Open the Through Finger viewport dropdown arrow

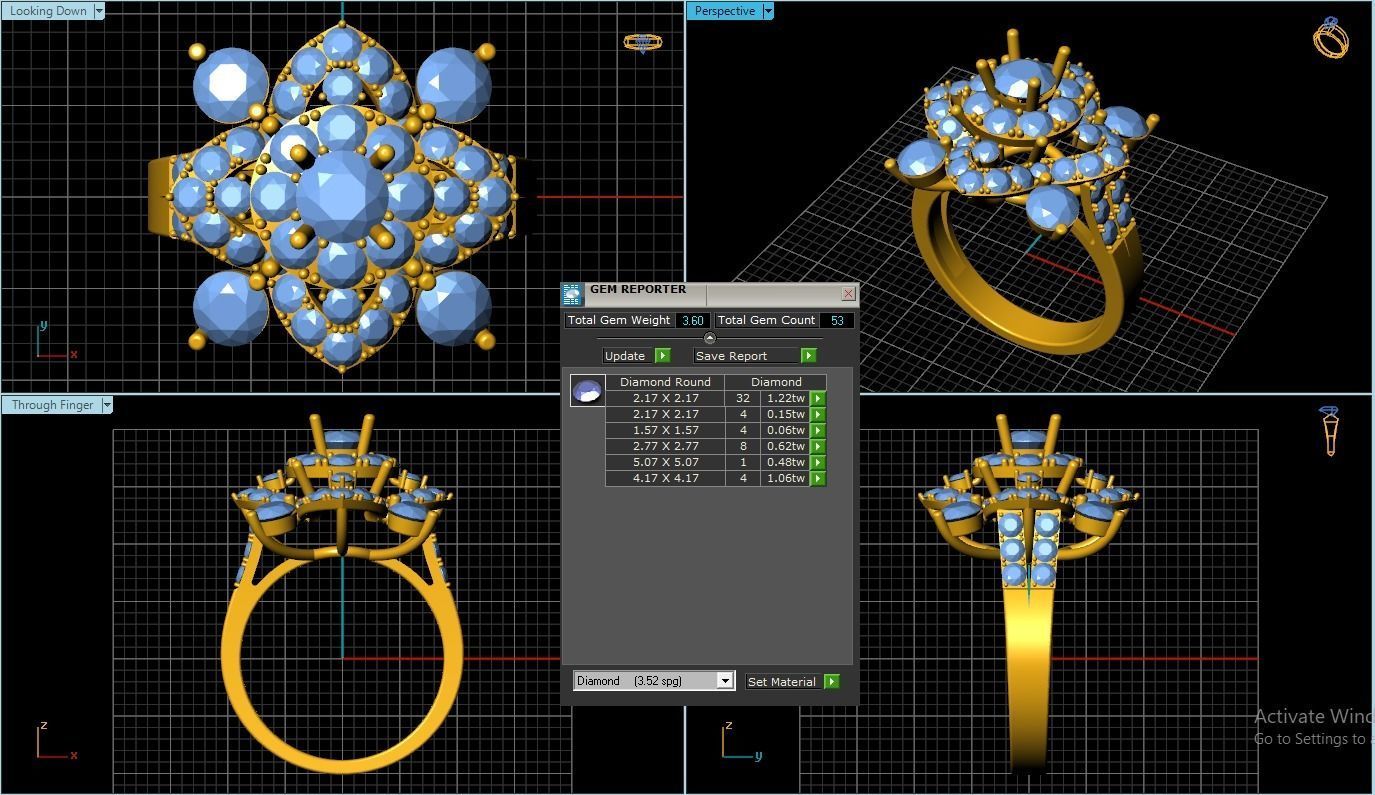coord(107,405)
